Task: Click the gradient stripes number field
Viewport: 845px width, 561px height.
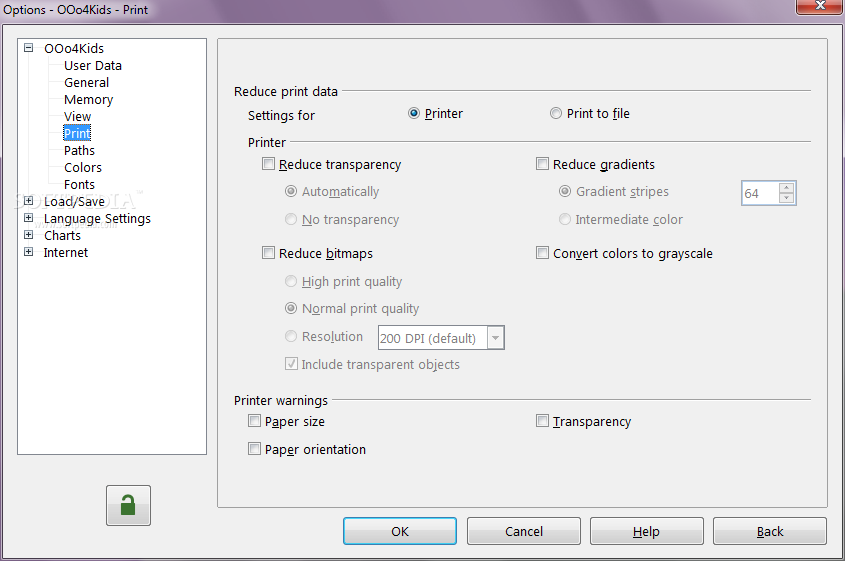Action: (x=760, y=193)
